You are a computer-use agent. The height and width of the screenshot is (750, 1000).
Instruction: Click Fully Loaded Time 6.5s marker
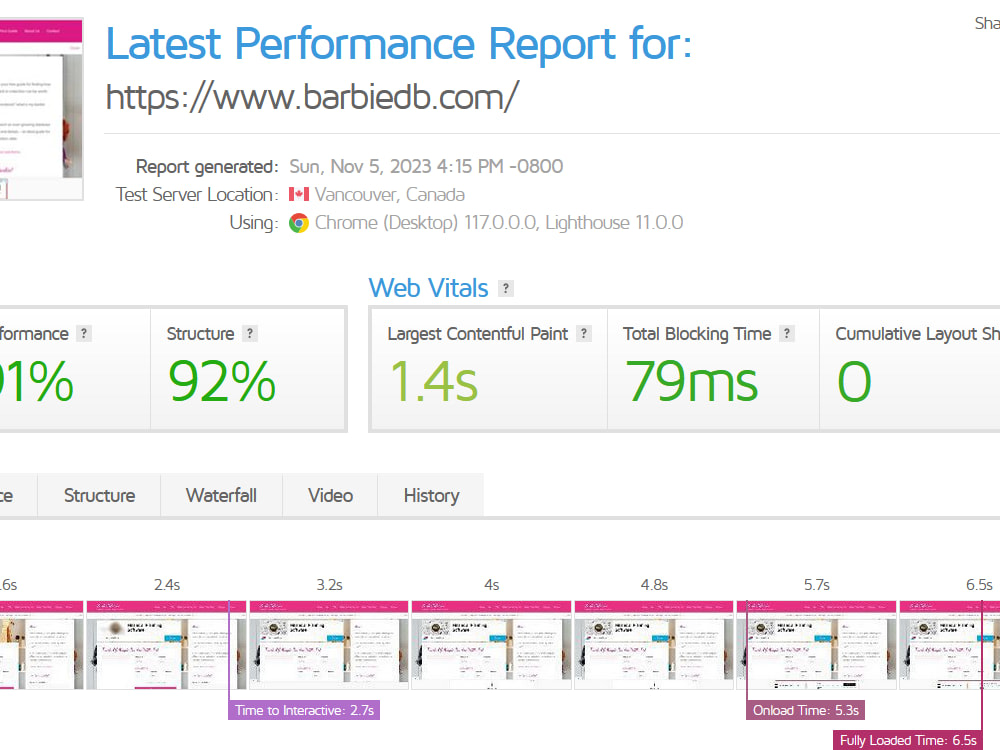908,740
